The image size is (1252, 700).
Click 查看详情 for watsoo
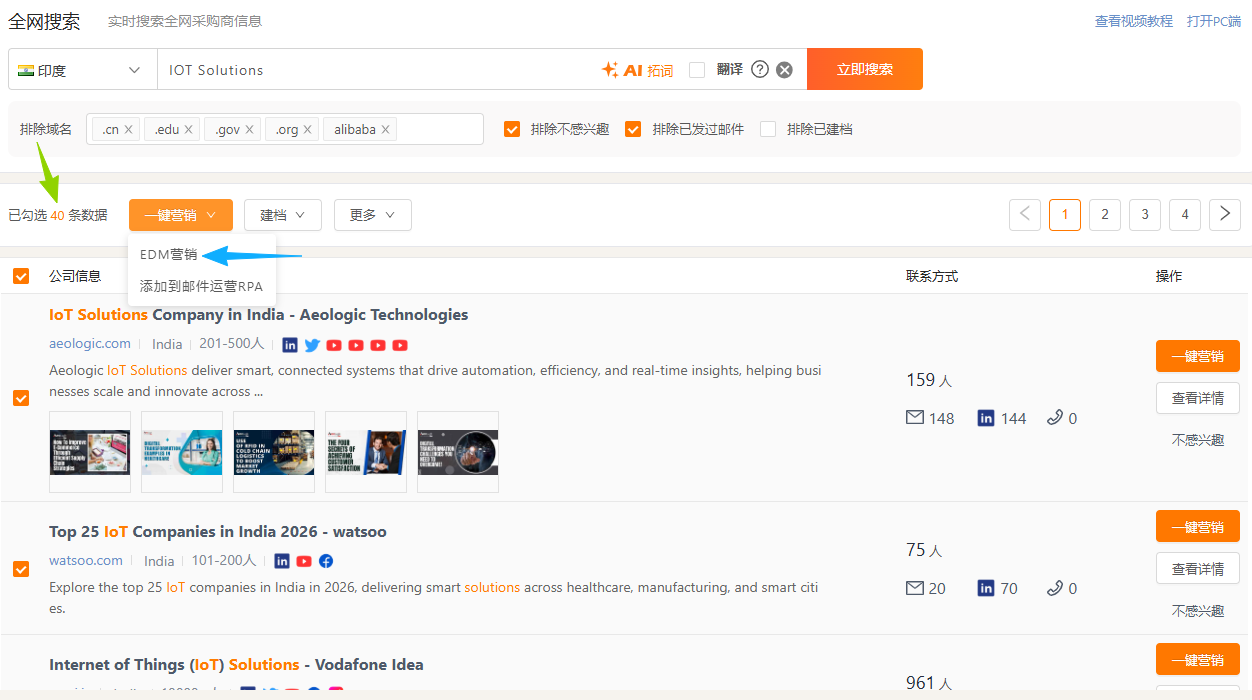point(1198,569)
